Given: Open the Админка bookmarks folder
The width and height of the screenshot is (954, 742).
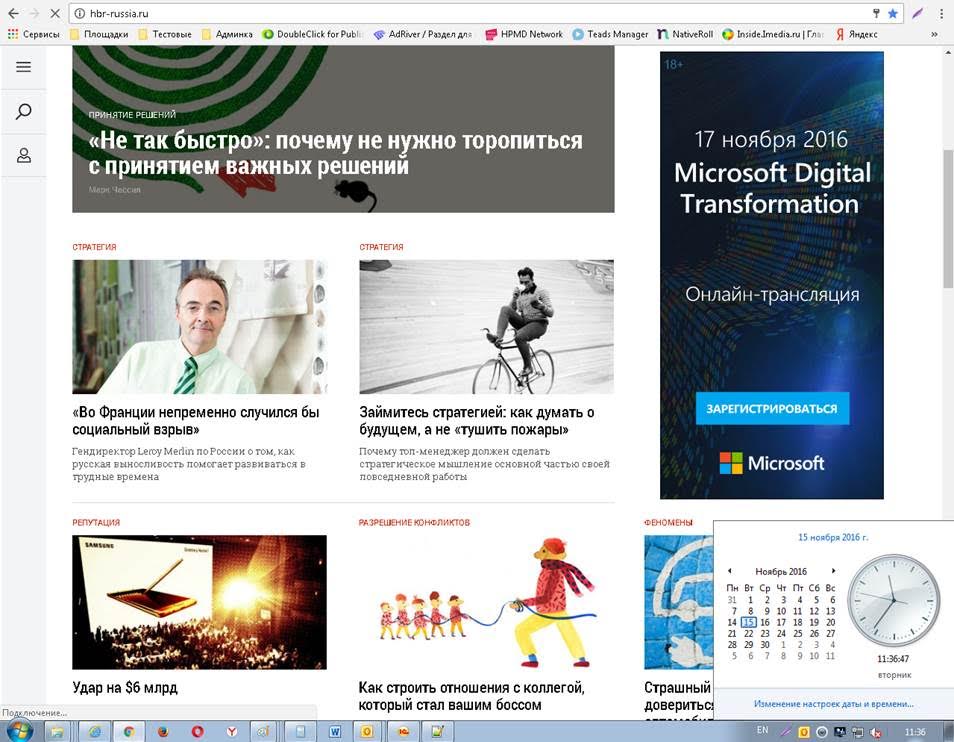Looking at the screenshot, I should coord(227,35).
